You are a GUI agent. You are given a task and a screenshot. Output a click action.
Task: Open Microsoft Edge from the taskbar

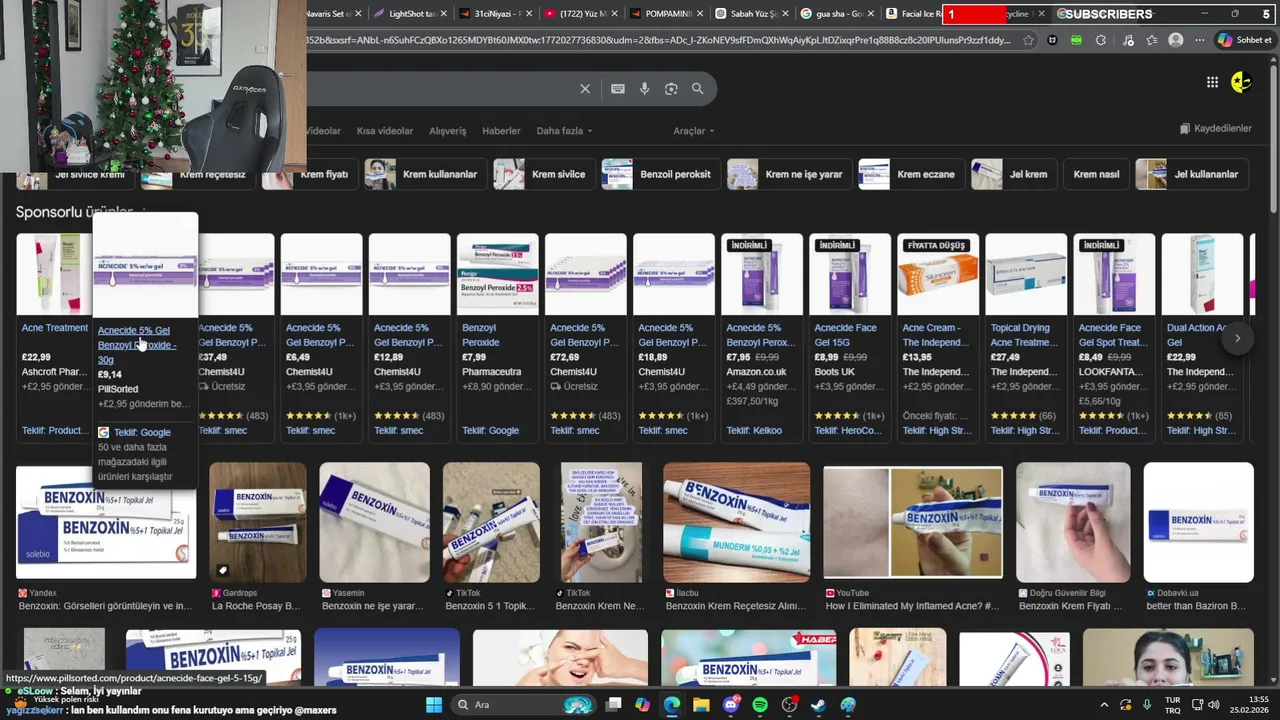pos(672,705)
